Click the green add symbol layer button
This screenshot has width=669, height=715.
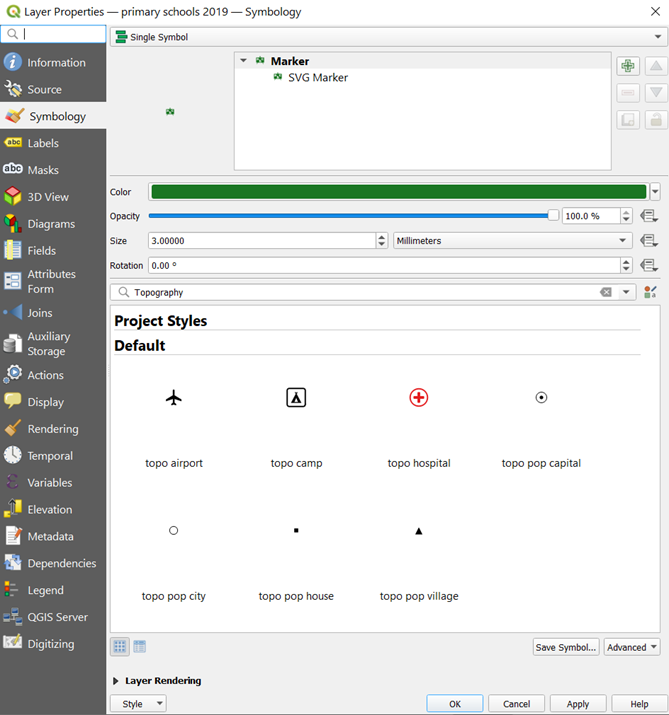click(628, 66)
